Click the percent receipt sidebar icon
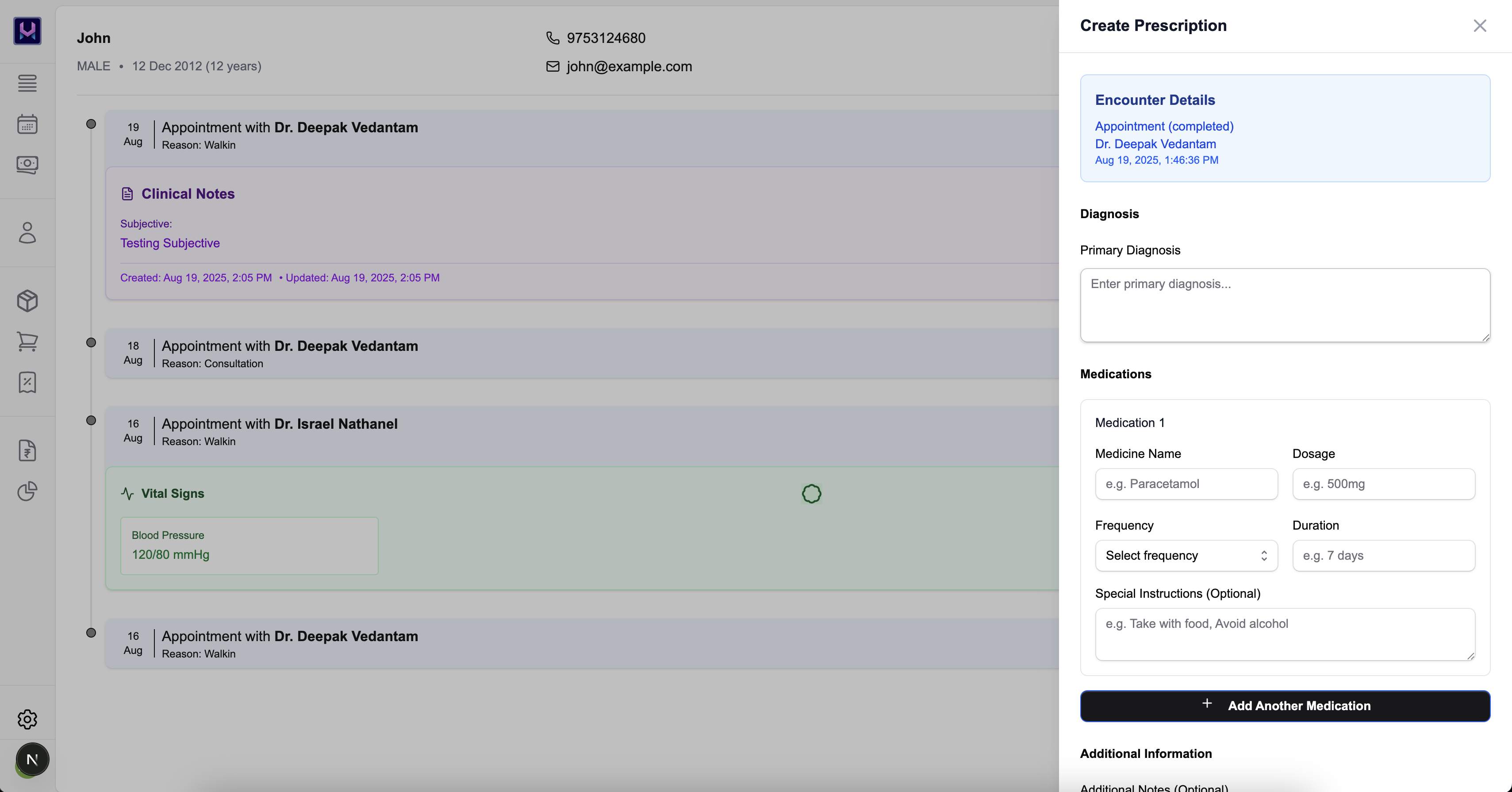1512x792 pixels. pyautogui.click(x=27, y=382)
